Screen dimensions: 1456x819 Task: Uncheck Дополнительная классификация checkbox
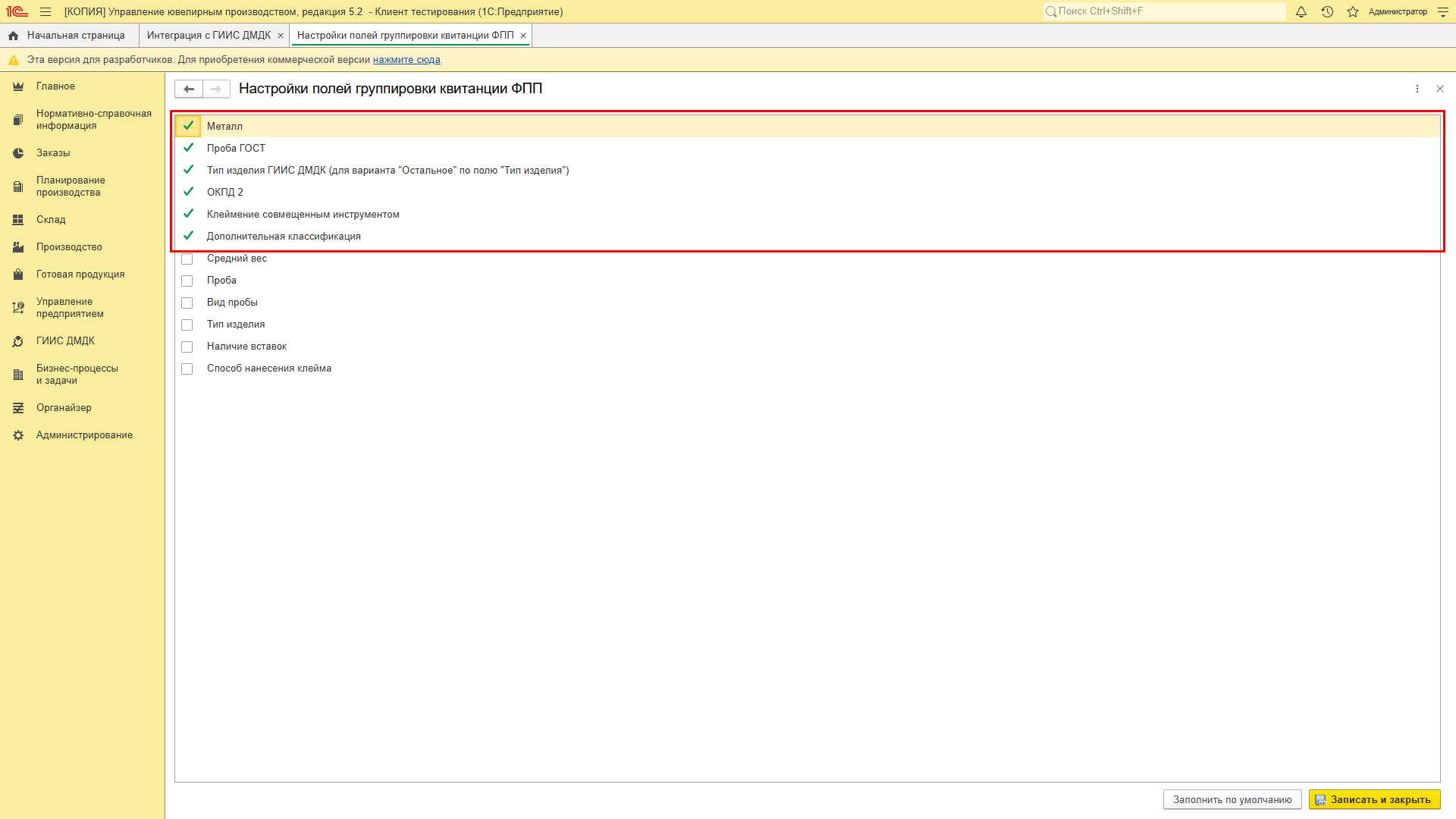[x=188, y=236]
